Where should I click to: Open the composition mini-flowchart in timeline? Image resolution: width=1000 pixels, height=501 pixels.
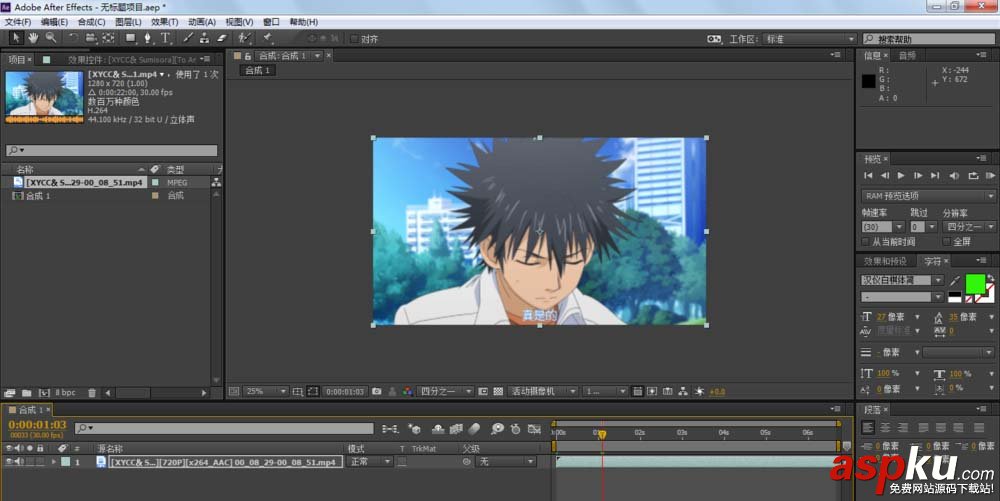pyautogui.click(x=390, y=429)
